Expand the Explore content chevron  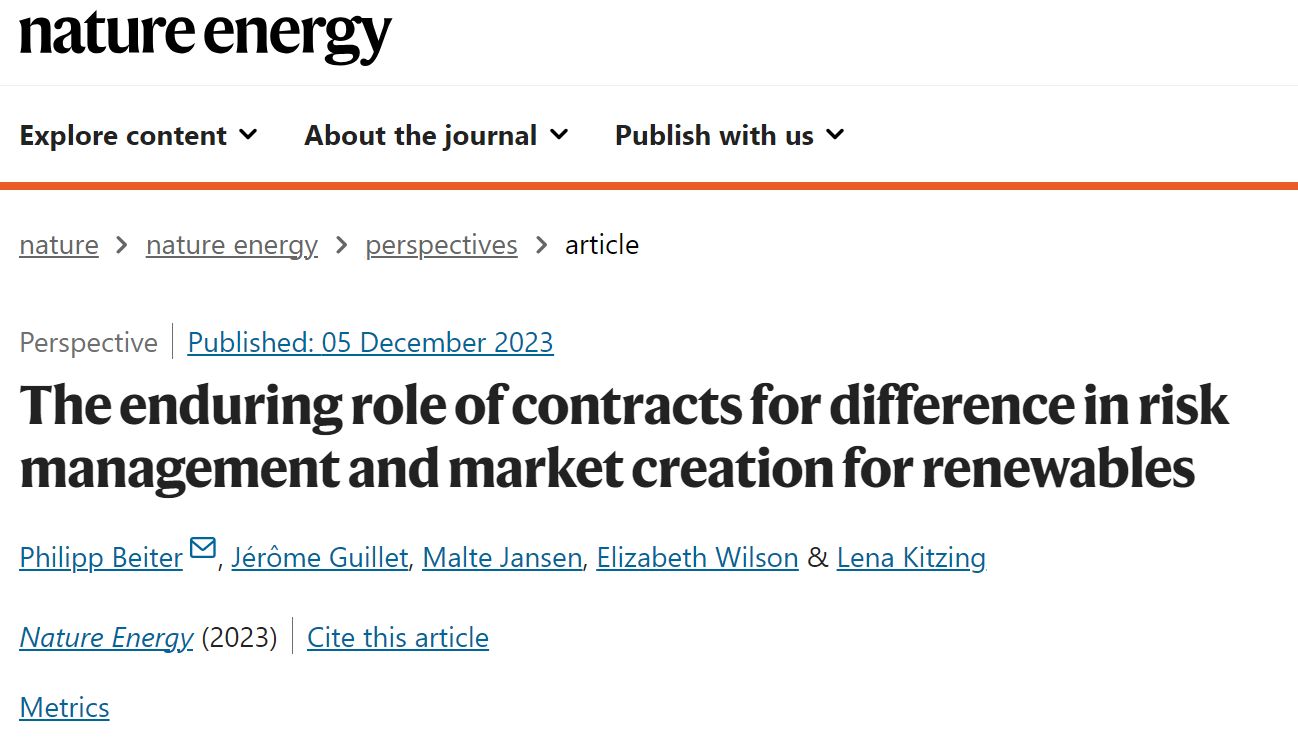point(248,134)
